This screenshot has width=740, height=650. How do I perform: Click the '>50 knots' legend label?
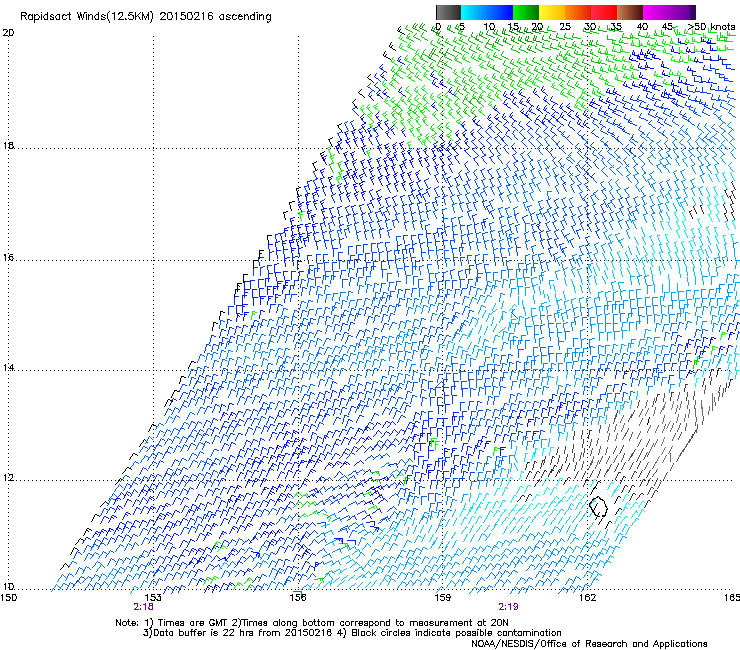point(711,27)
